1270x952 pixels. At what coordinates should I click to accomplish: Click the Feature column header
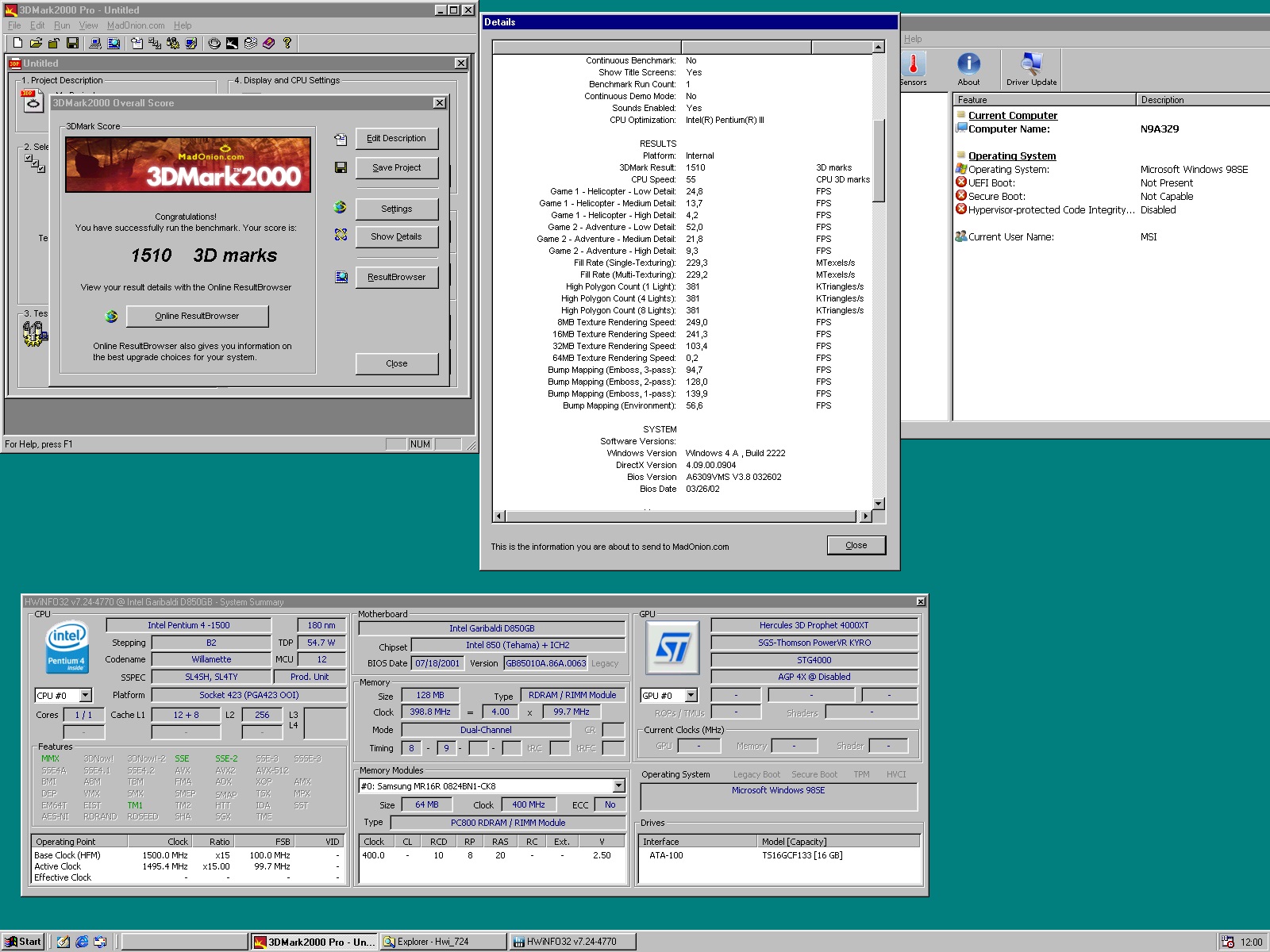click(1045, 100)
